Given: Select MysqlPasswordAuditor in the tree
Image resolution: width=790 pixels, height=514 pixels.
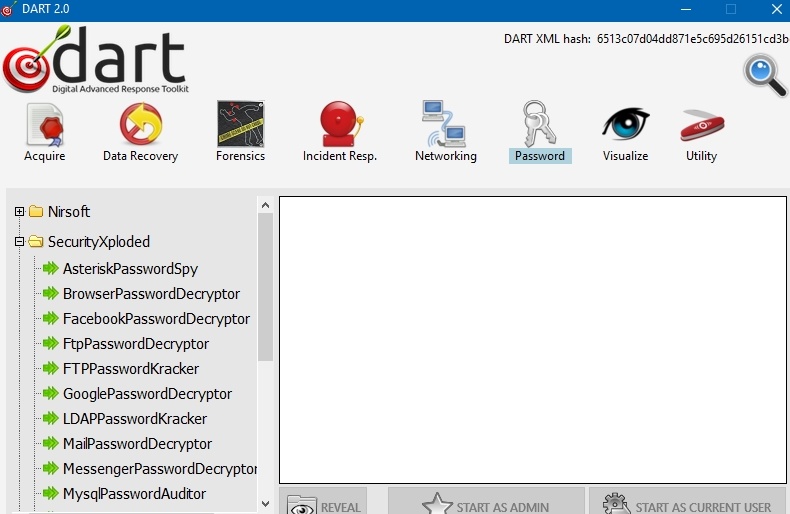Looking at the screenshot, I should [134, 494].
